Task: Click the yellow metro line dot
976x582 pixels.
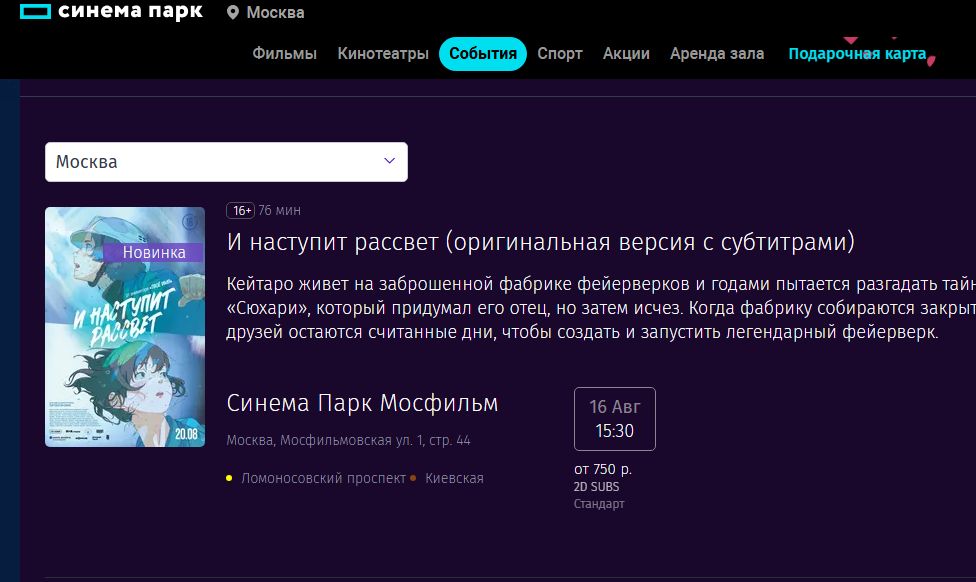Action: click(229, 478)
